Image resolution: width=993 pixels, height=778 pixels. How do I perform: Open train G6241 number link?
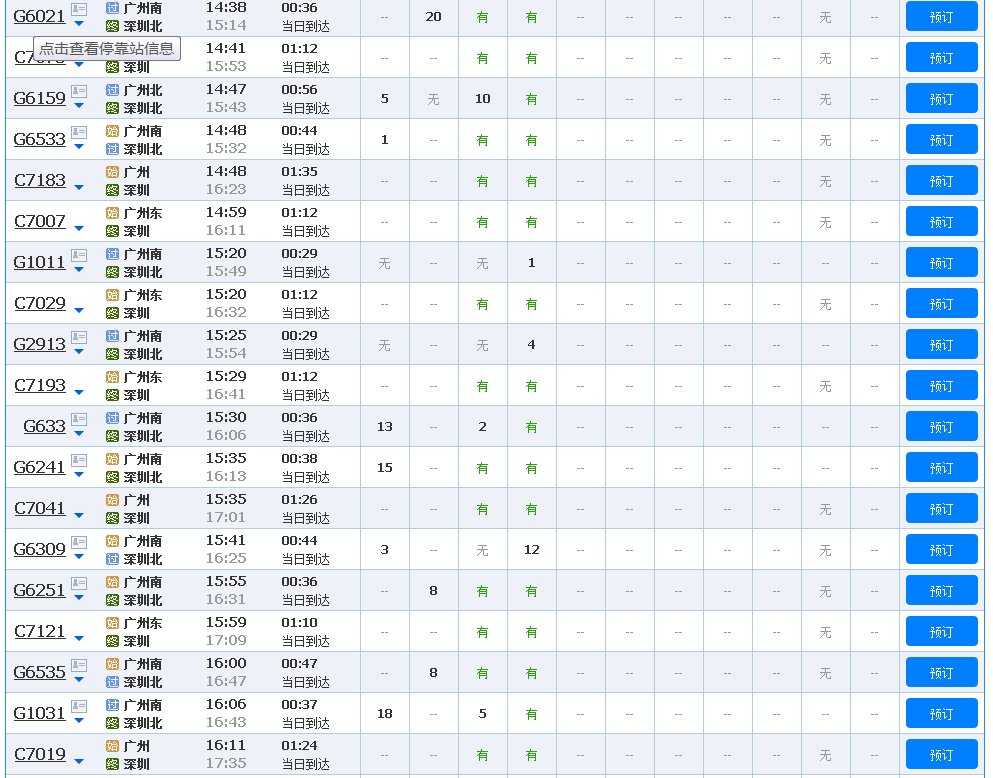pos(39,468)
